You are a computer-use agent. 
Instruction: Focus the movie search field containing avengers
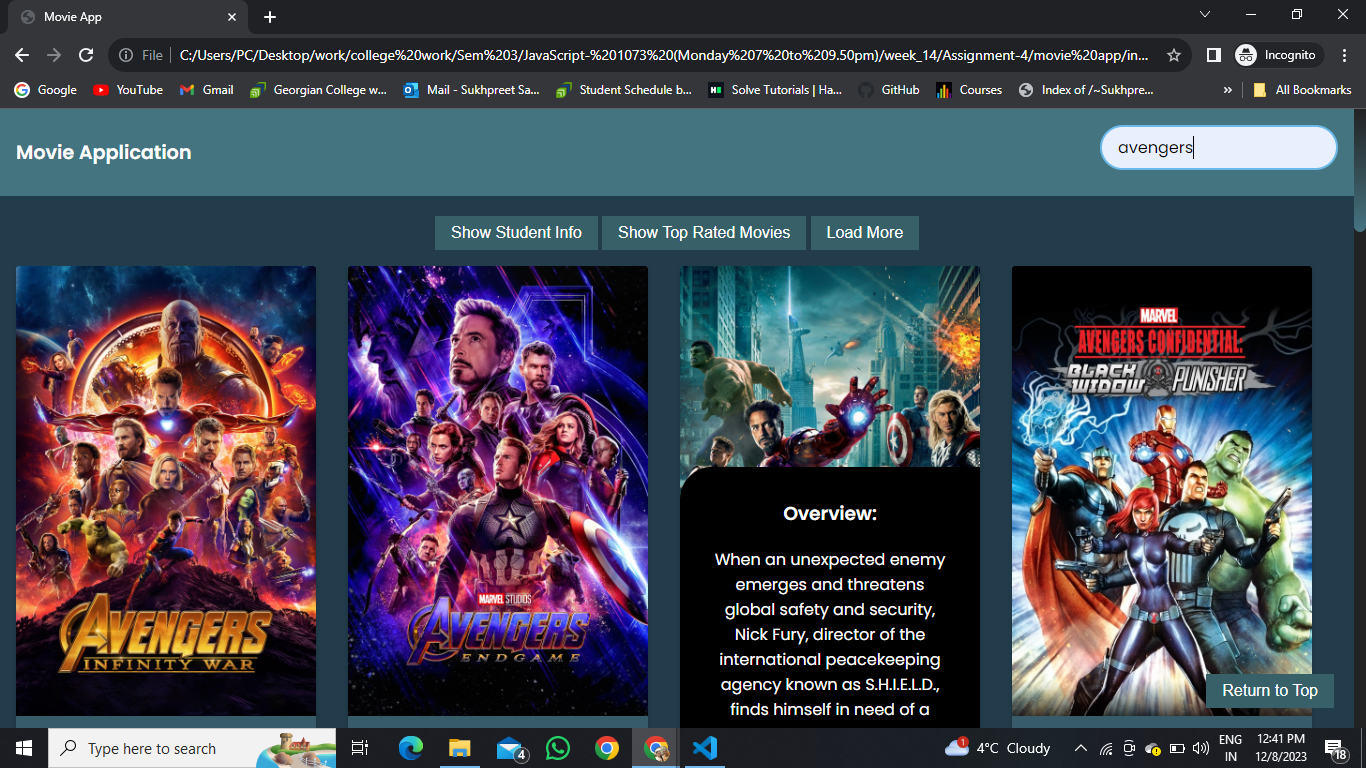[1219, 147]
